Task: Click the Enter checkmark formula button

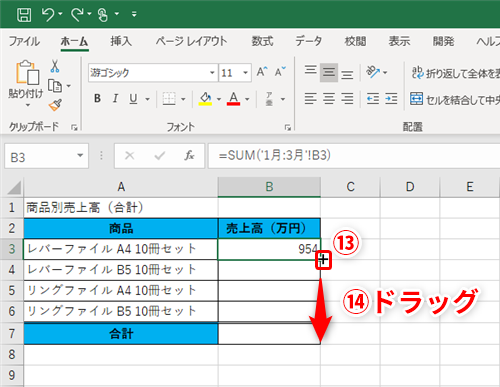Action: coord(160,155)
